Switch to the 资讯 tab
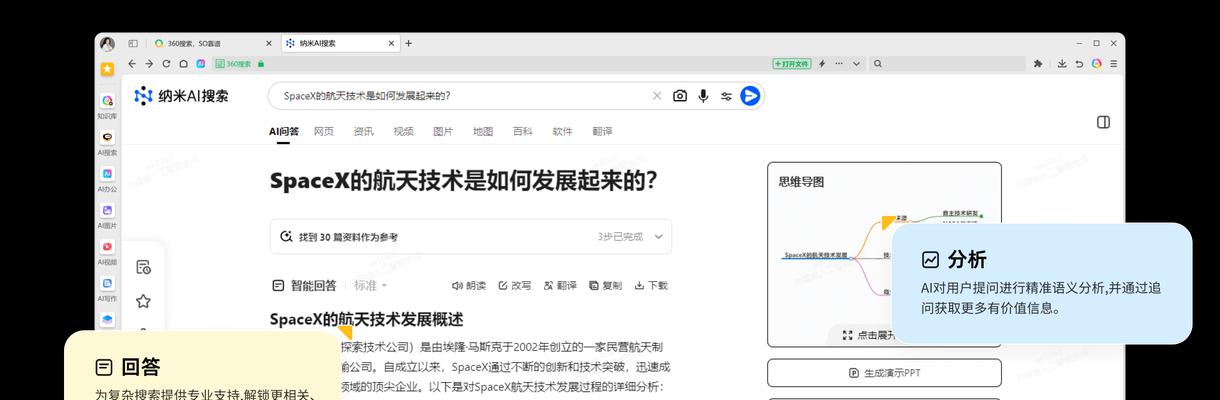1220x400 pixels. [364, 132]
